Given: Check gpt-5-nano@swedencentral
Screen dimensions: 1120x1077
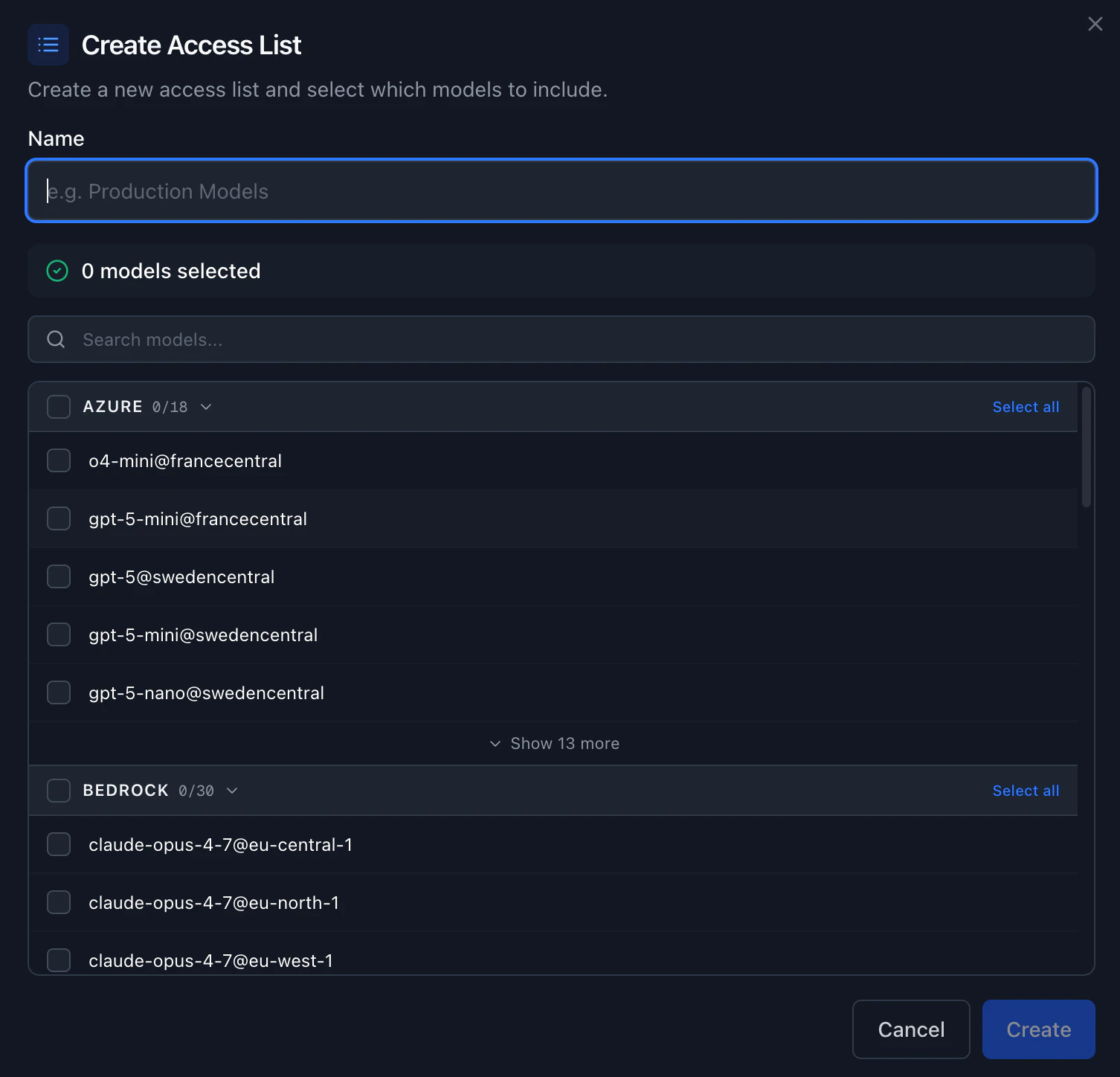Looking at the screenshot, I should click(x=59, y=692).
